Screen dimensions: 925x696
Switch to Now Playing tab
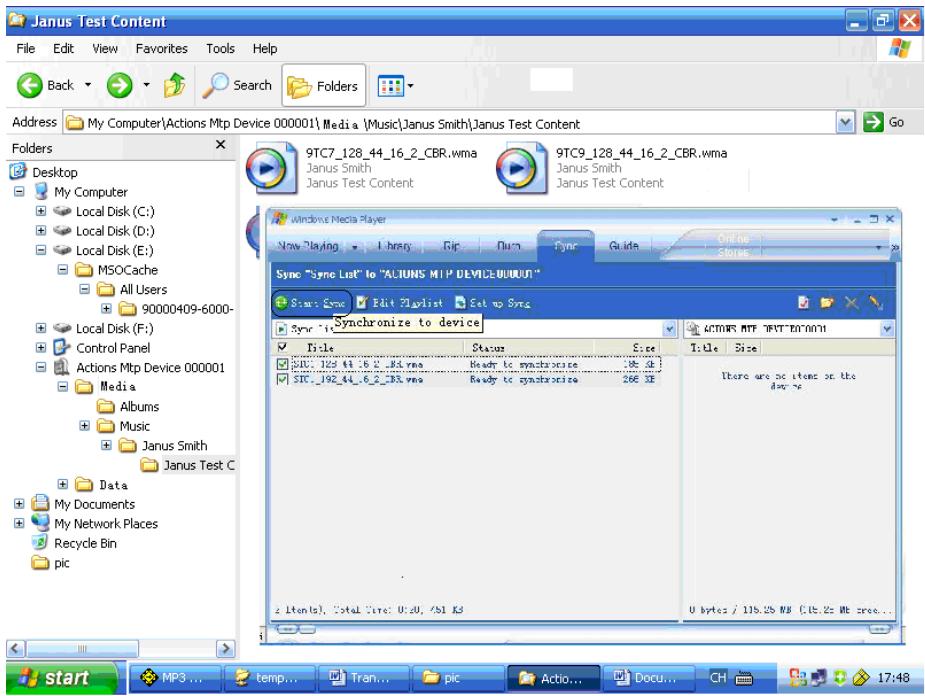tap(308, 246)
